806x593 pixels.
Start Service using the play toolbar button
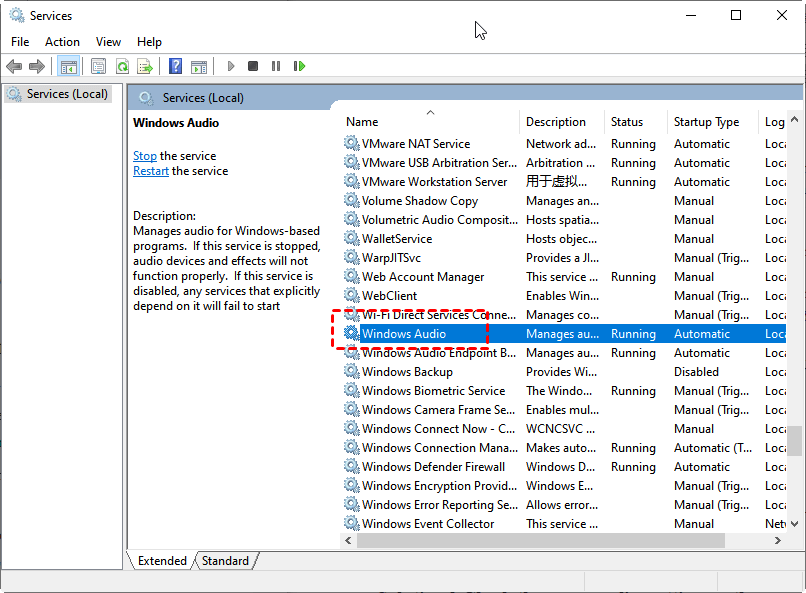coord(231,66)
